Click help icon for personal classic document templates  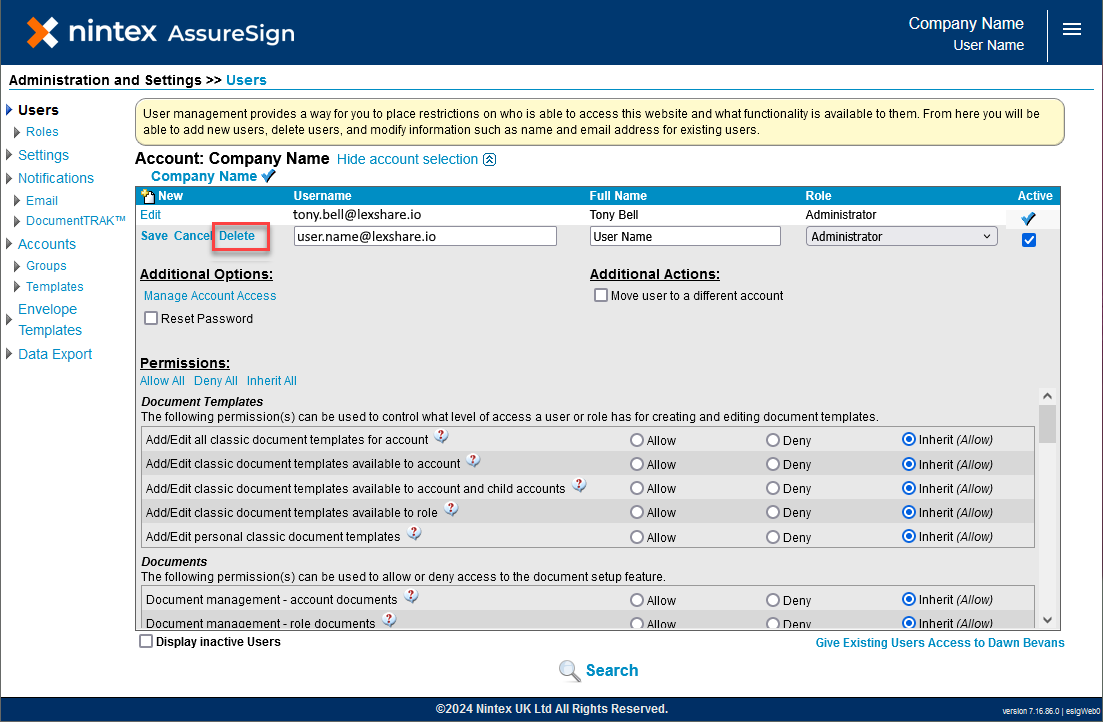[414, 535]
